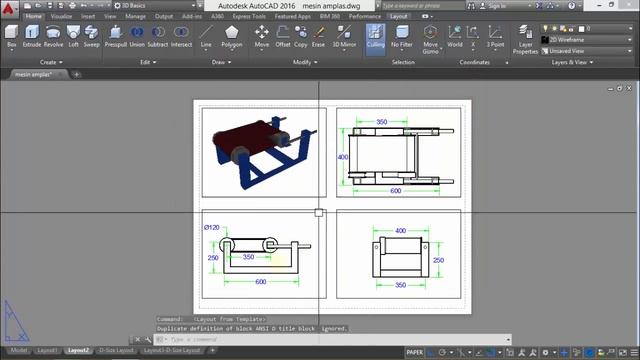This screenshot has width=640, height=360.
Task: Click the Open file icon in quick access
Action: click(38, 6)
